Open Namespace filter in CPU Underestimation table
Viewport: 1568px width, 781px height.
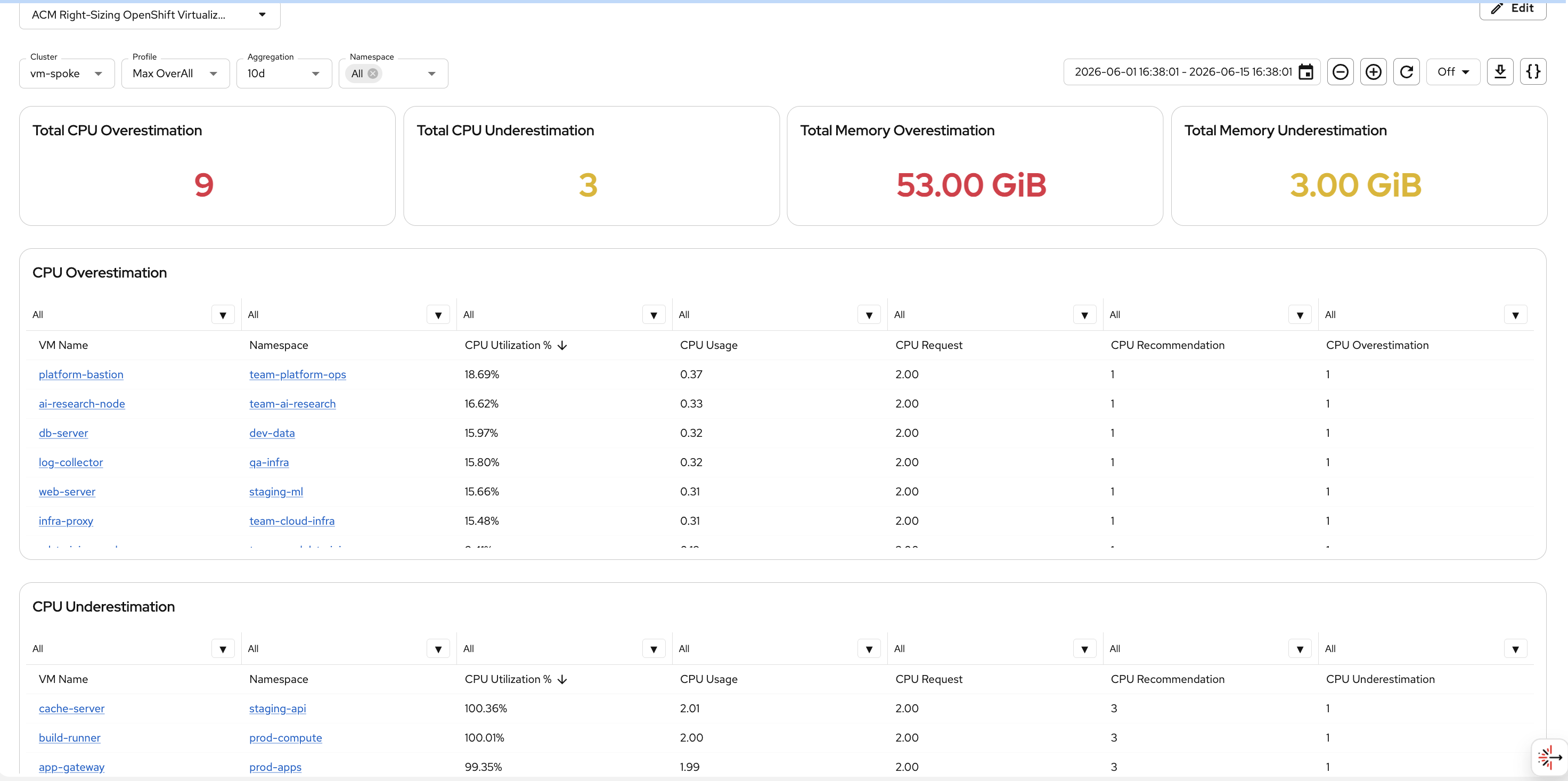pyautogui.click(x=438, y=649)
